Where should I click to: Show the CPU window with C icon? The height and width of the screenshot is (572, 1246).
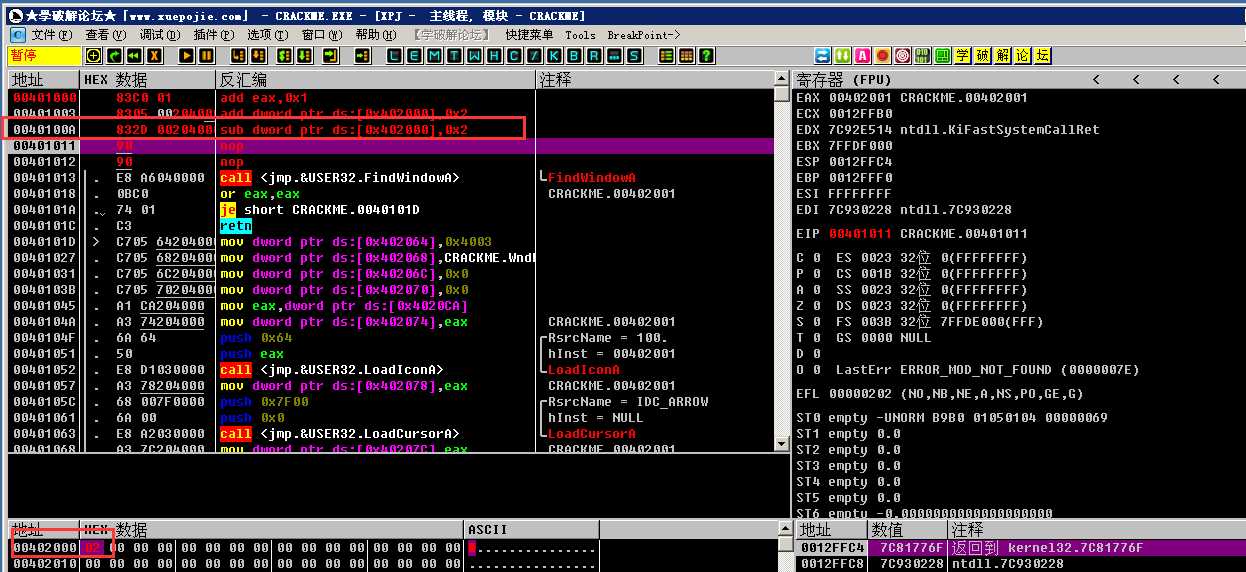514,56
